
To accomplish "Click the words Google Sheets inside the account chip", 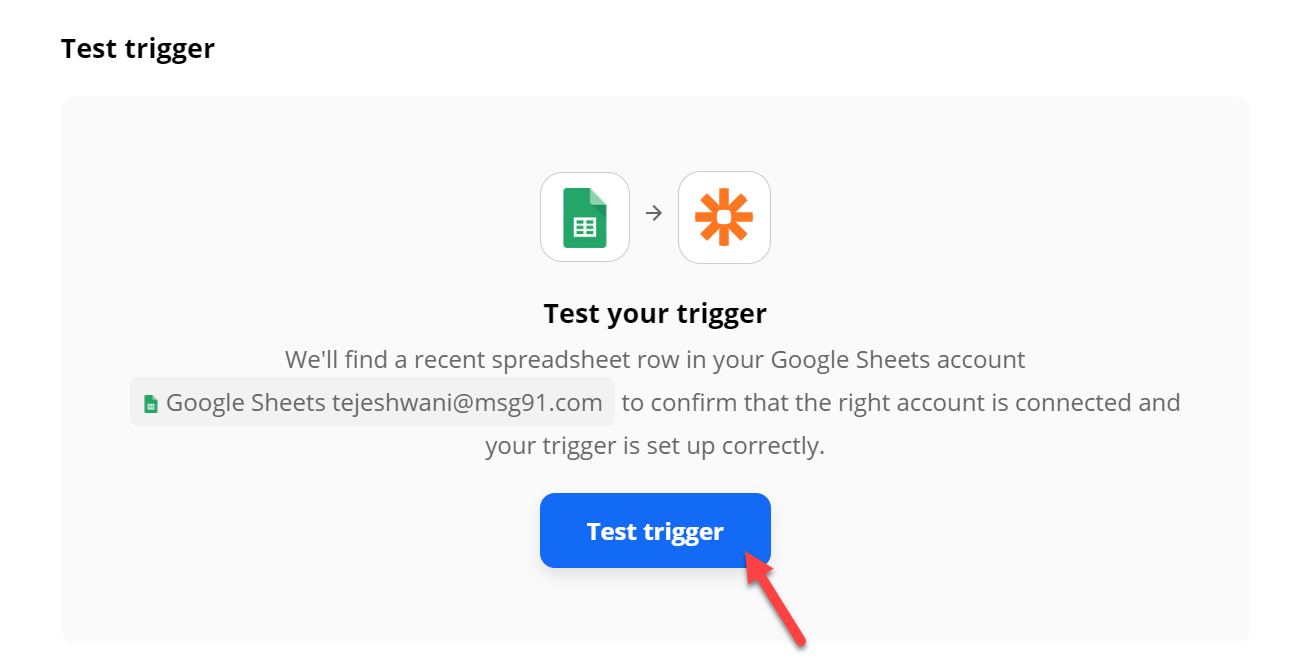I will click(246, 403).
